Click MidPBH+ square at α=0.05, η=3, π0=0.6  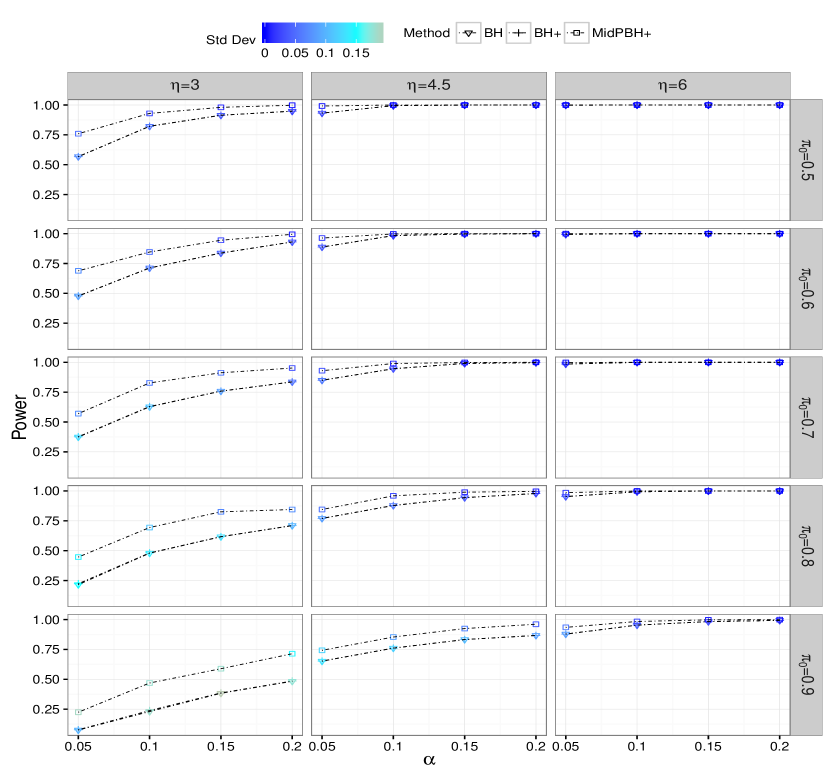pos(78,271)
